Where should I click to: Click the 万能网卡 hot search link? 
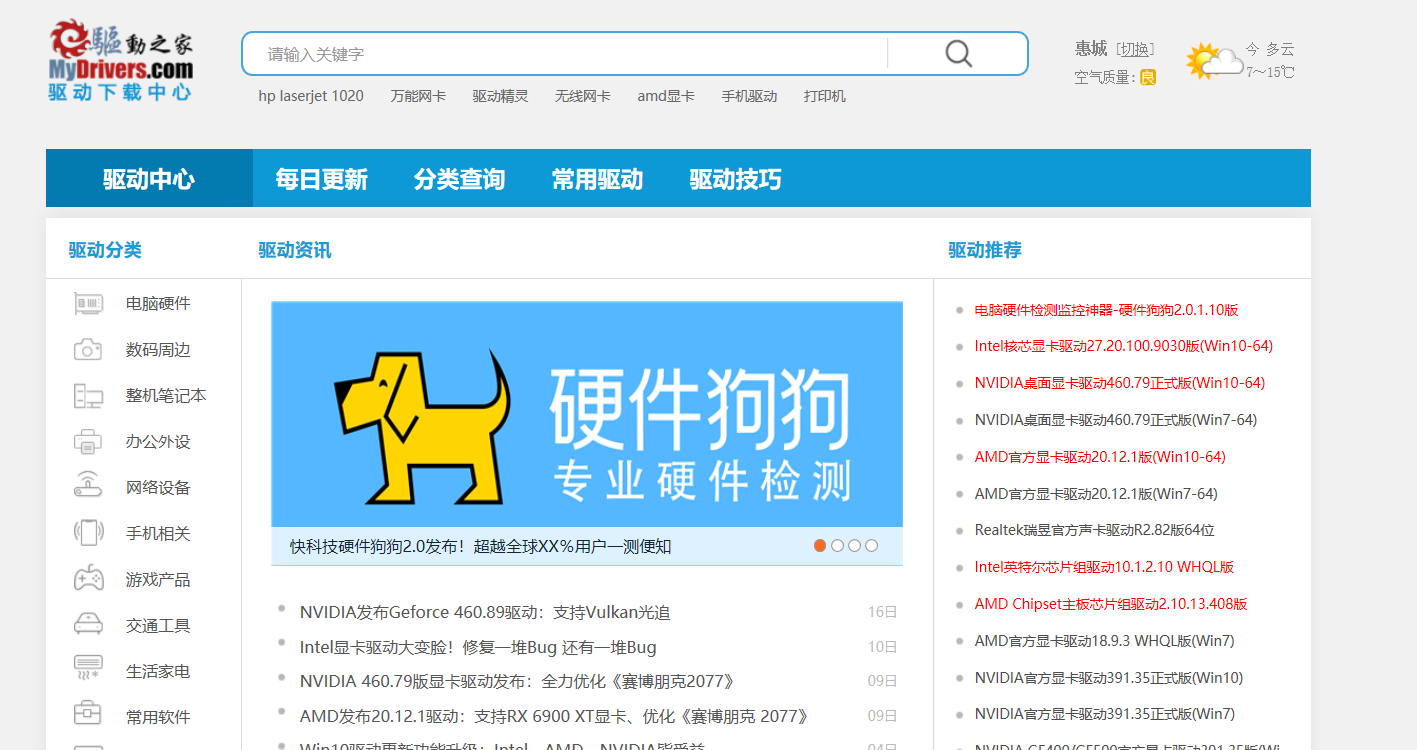(418, 96)
